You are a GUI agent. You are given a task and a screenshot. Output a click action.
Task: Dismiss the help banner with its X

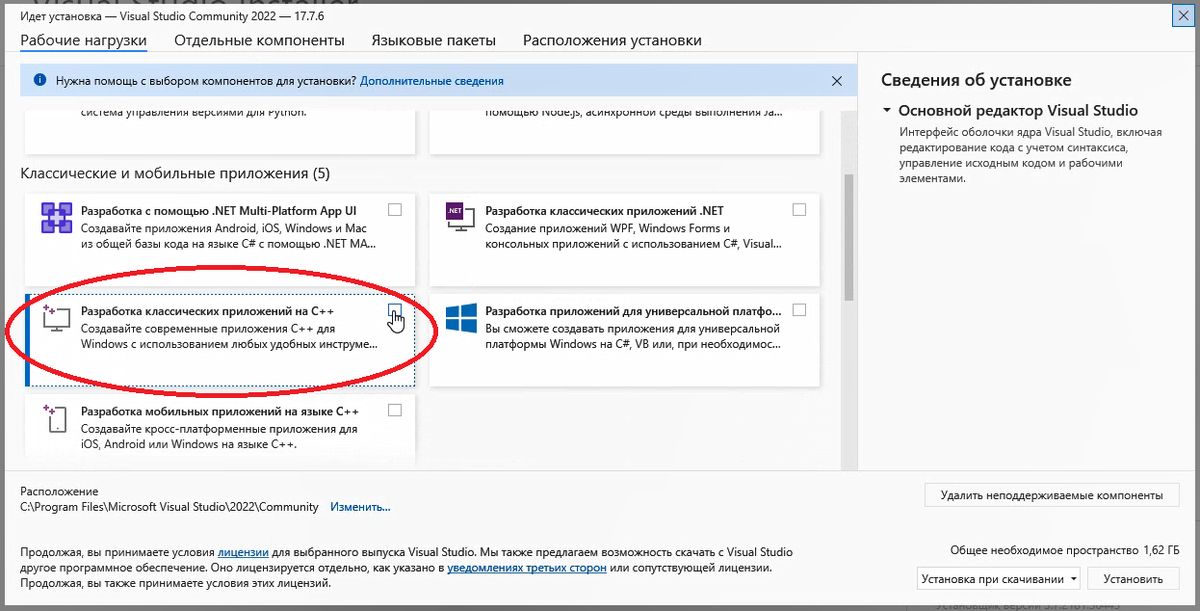(837, 80)
